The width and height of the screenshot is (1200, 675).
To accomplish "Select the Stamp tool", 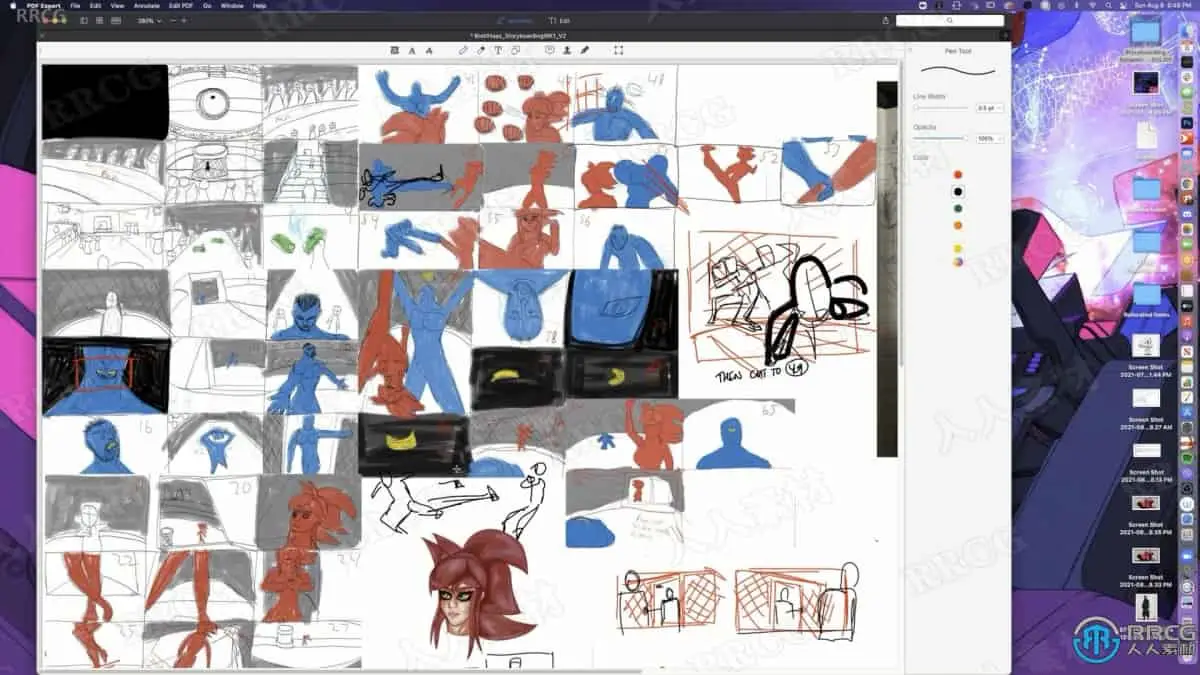I will [x=567, y=50].
